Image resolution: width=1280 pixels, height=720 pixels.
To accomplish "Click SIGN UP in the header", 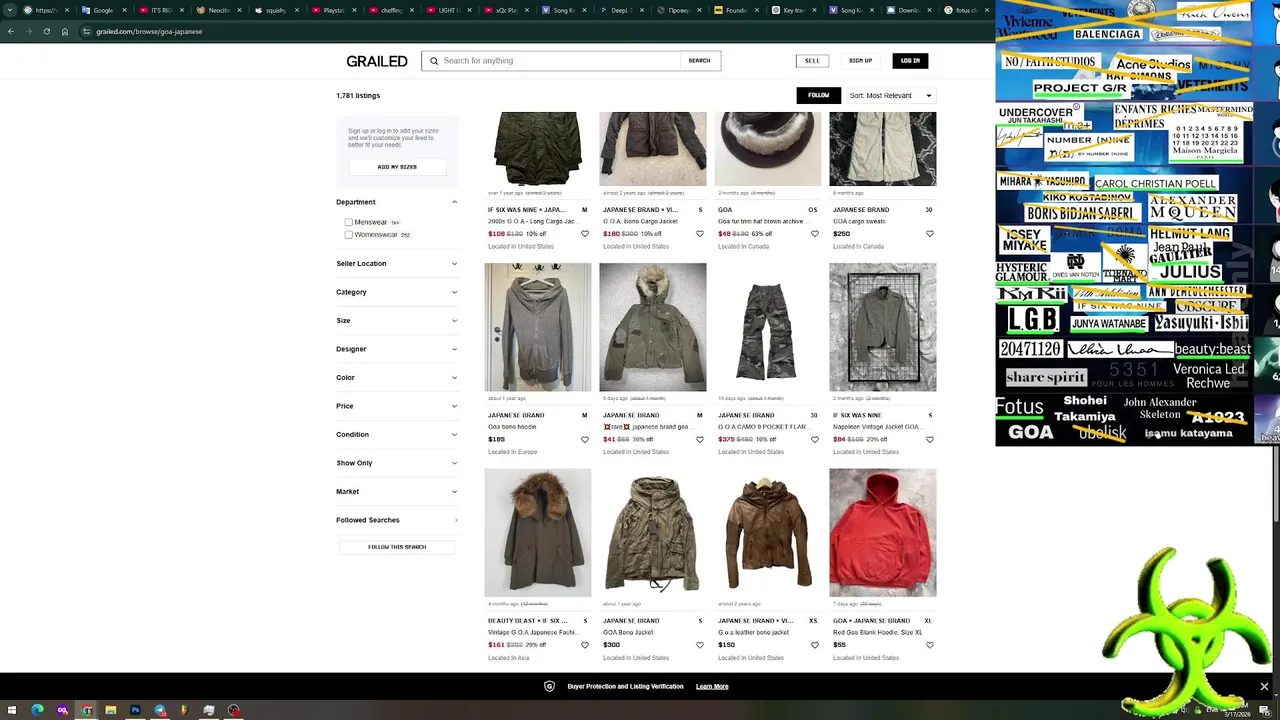I will [x=860, y=61].
